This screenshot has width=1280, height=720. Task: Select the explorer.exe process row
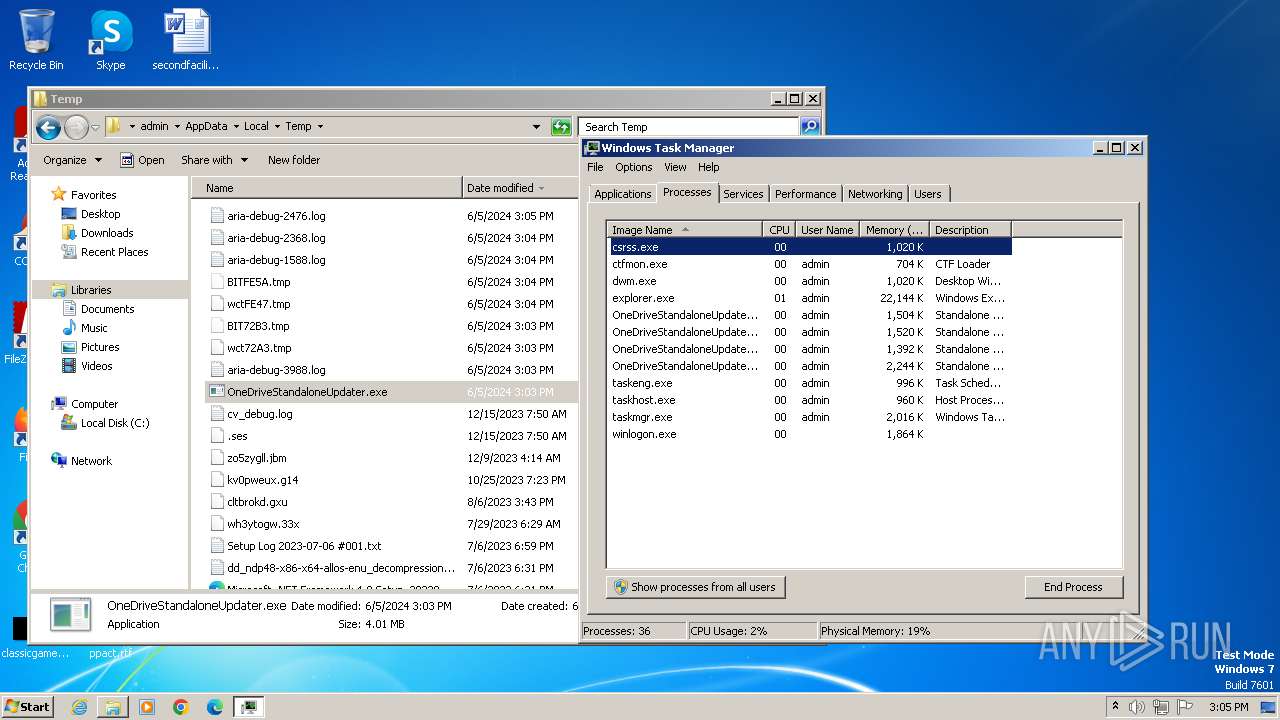pyautogui.click(x=810, y=298)
